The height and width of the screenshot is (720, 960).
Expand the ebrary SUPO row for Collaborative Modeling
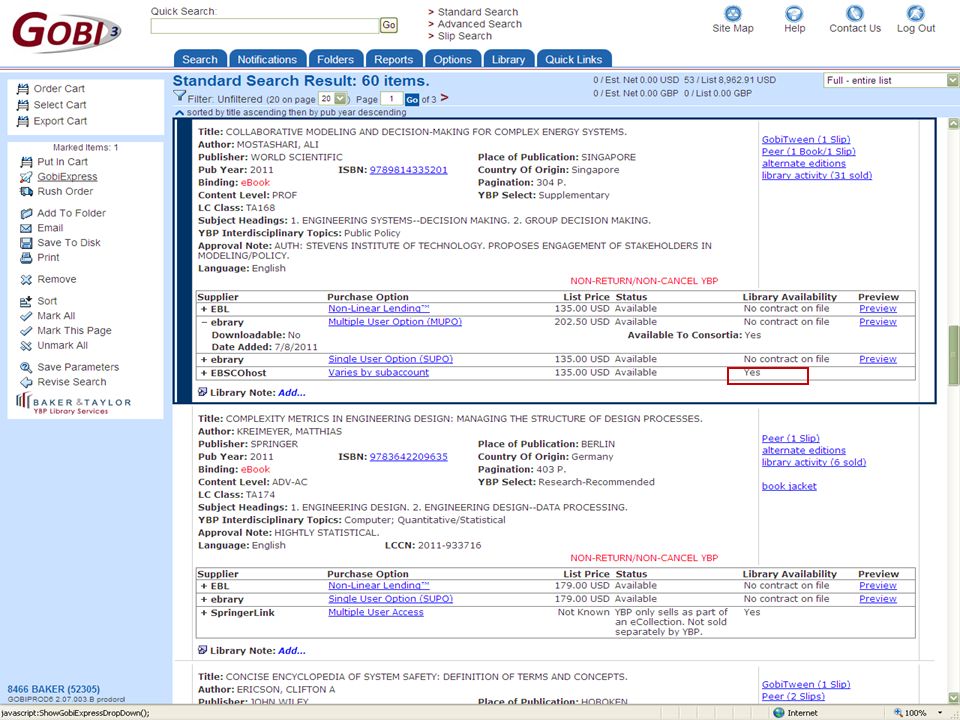pyautogui.click(x=204, y=360)
